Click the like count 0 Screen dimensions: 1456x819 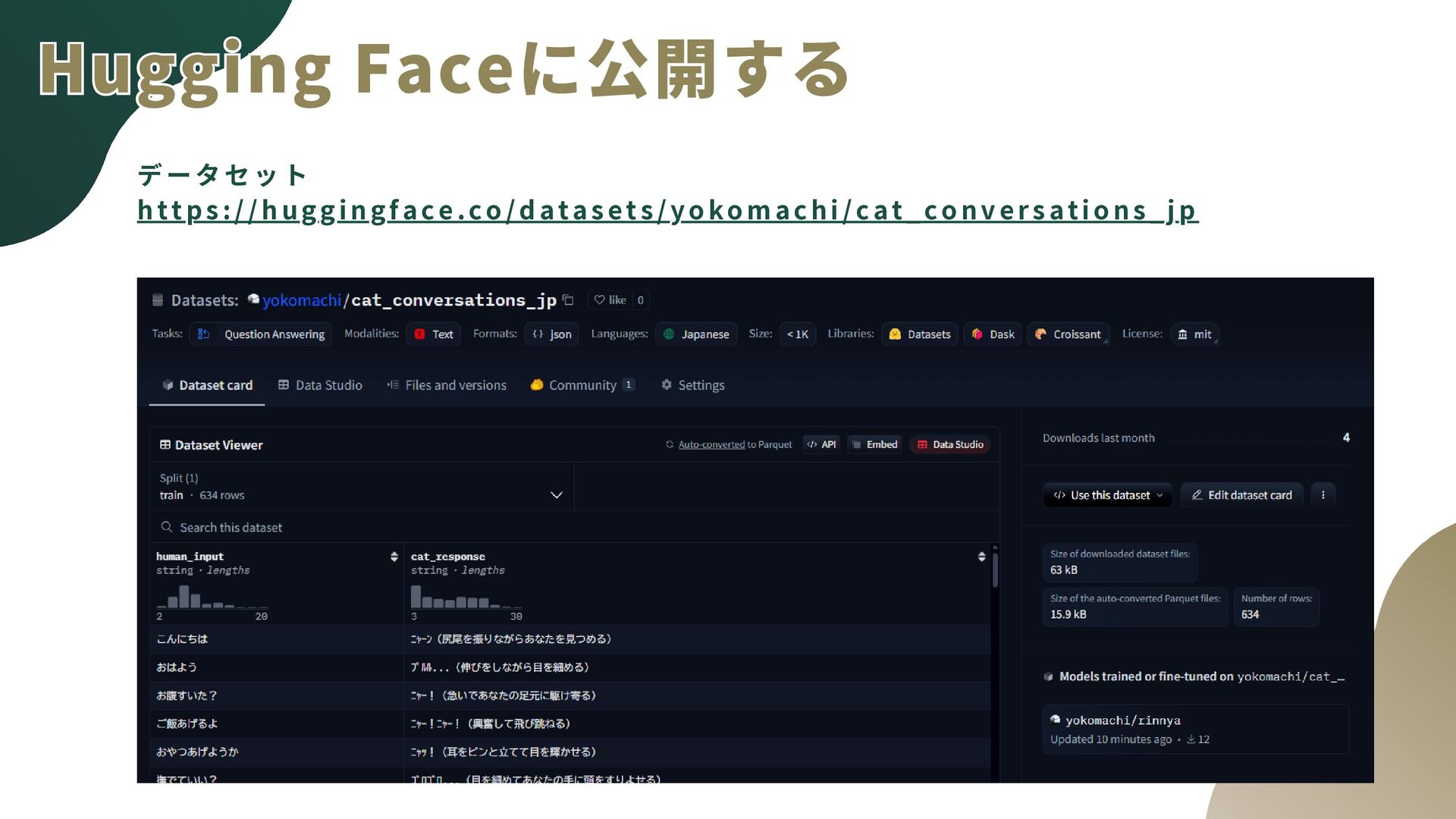[x=640, y=300]
